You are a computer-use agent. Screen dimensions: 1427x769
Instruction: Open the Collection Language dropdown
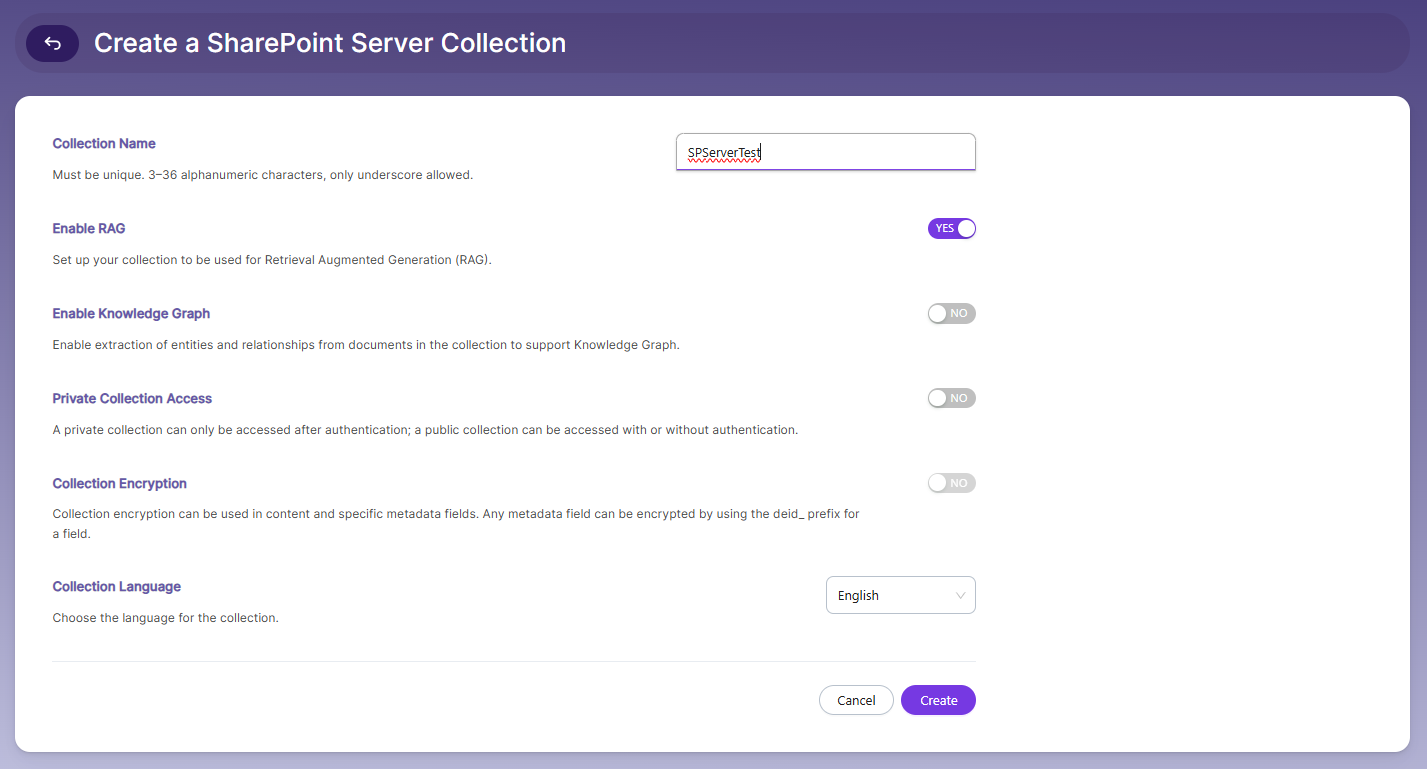point(900,595)
